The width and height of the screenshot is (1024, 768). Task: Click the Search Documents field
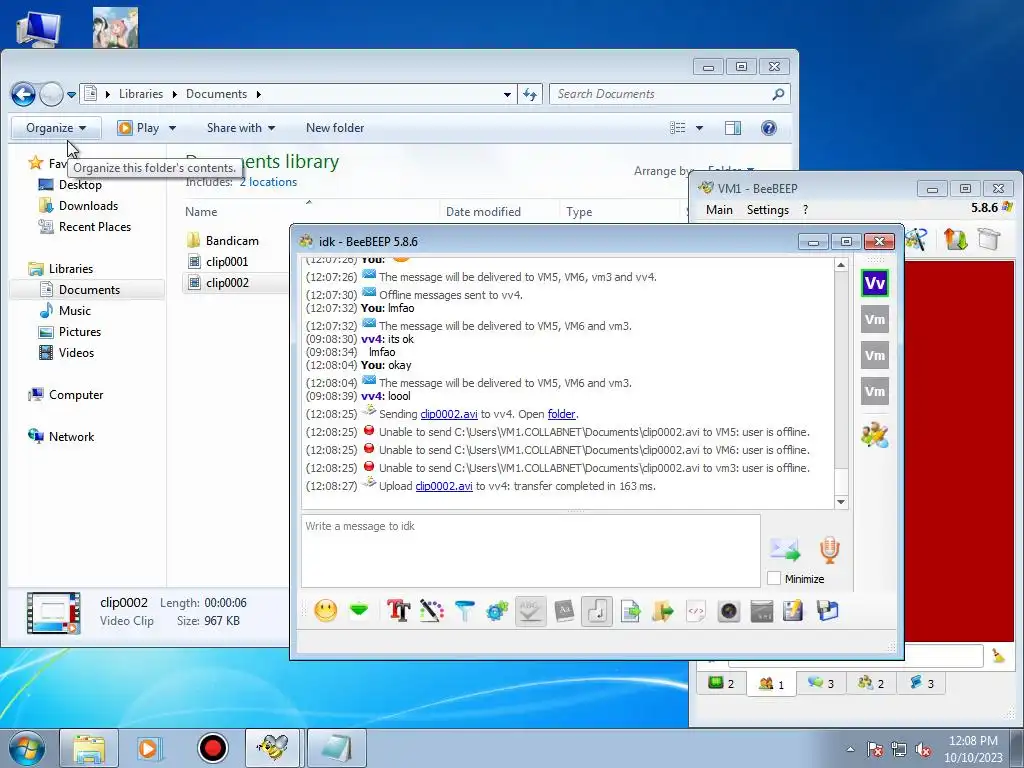point(669,94)
